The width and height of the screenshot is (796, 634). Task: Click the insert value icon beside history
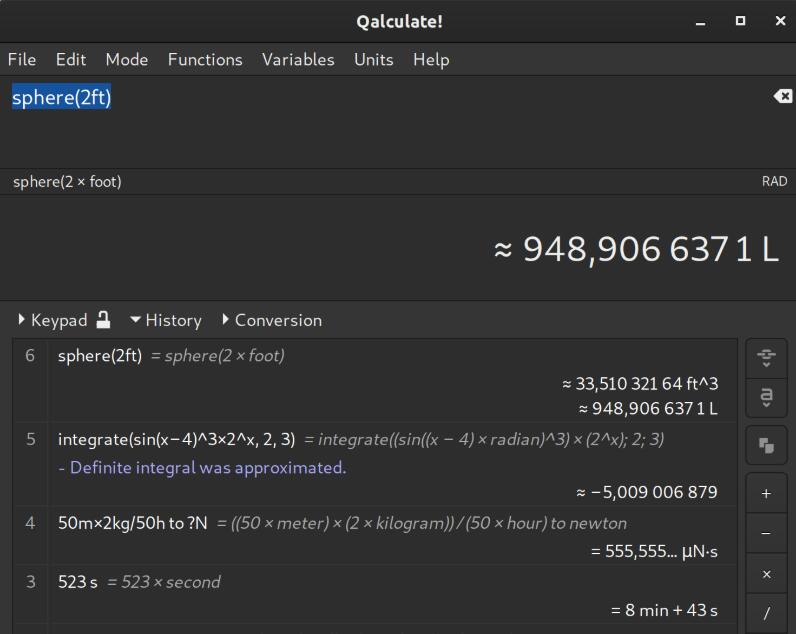tap(766, 358)
